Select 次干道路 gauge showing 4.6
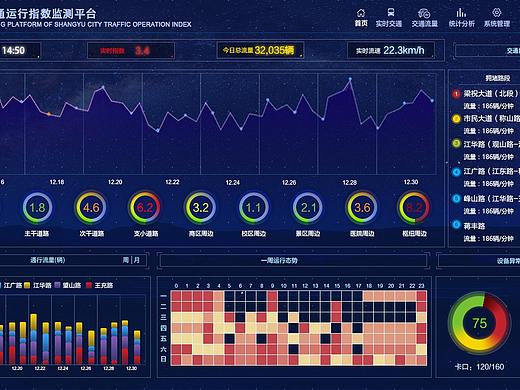Viewport: 520px width, 390px height. coord(91,208)
